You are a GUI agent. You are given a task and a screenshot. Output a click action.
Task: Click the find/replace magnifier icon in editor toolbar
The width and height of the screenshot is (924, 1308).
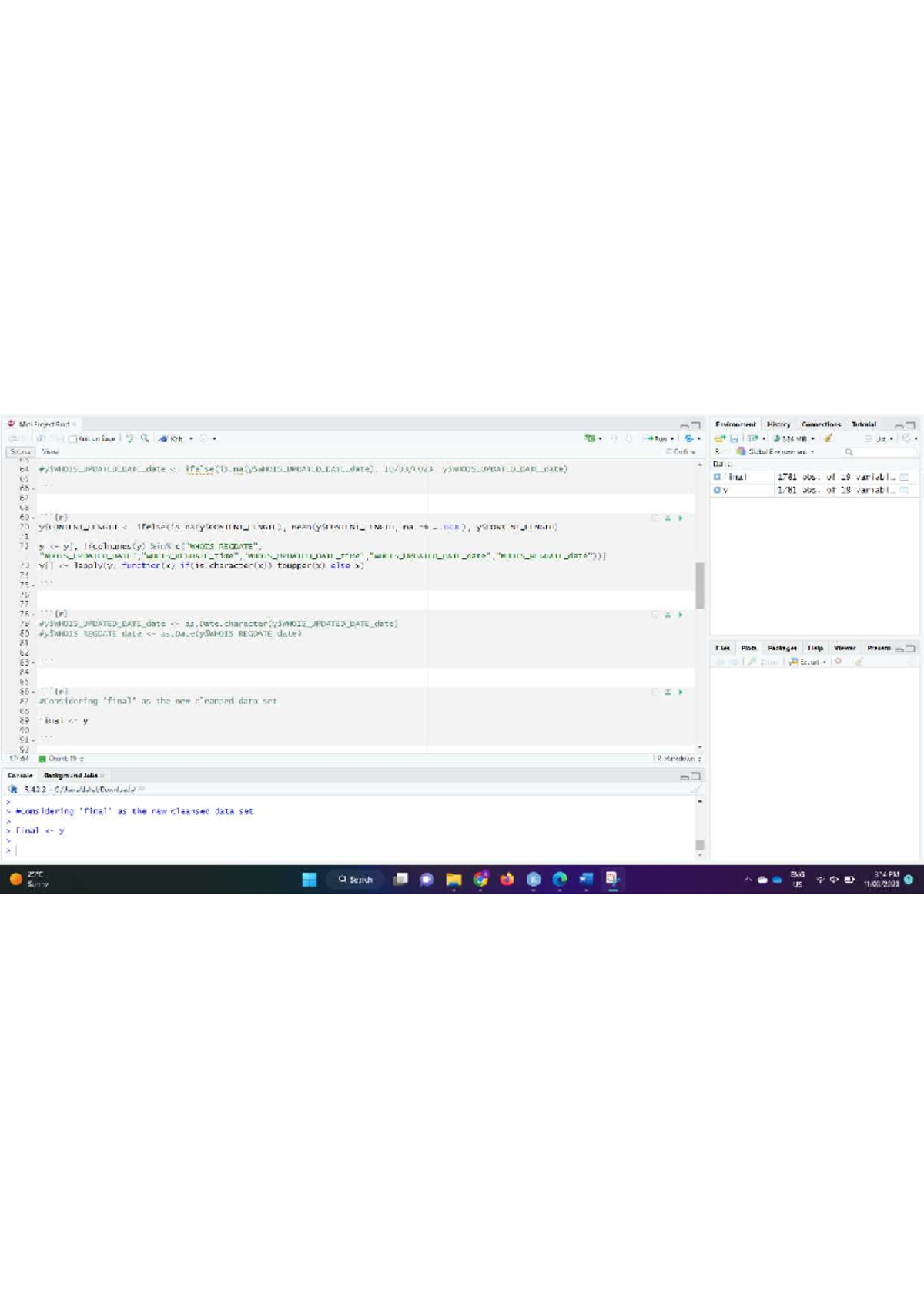(145, 438)
